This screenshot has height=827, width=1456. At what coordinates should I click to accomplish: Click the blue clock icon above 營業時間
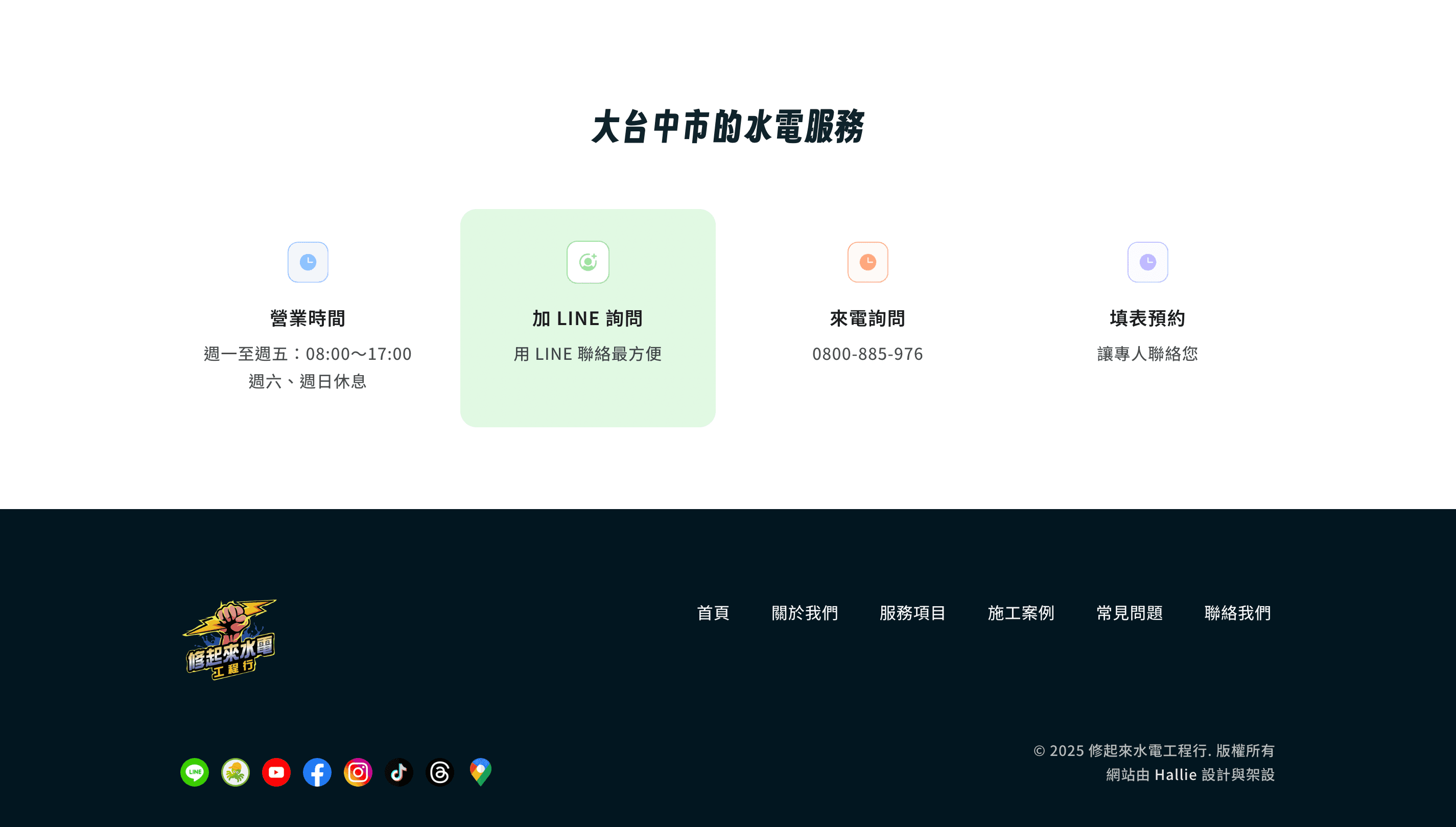[308, 262]
